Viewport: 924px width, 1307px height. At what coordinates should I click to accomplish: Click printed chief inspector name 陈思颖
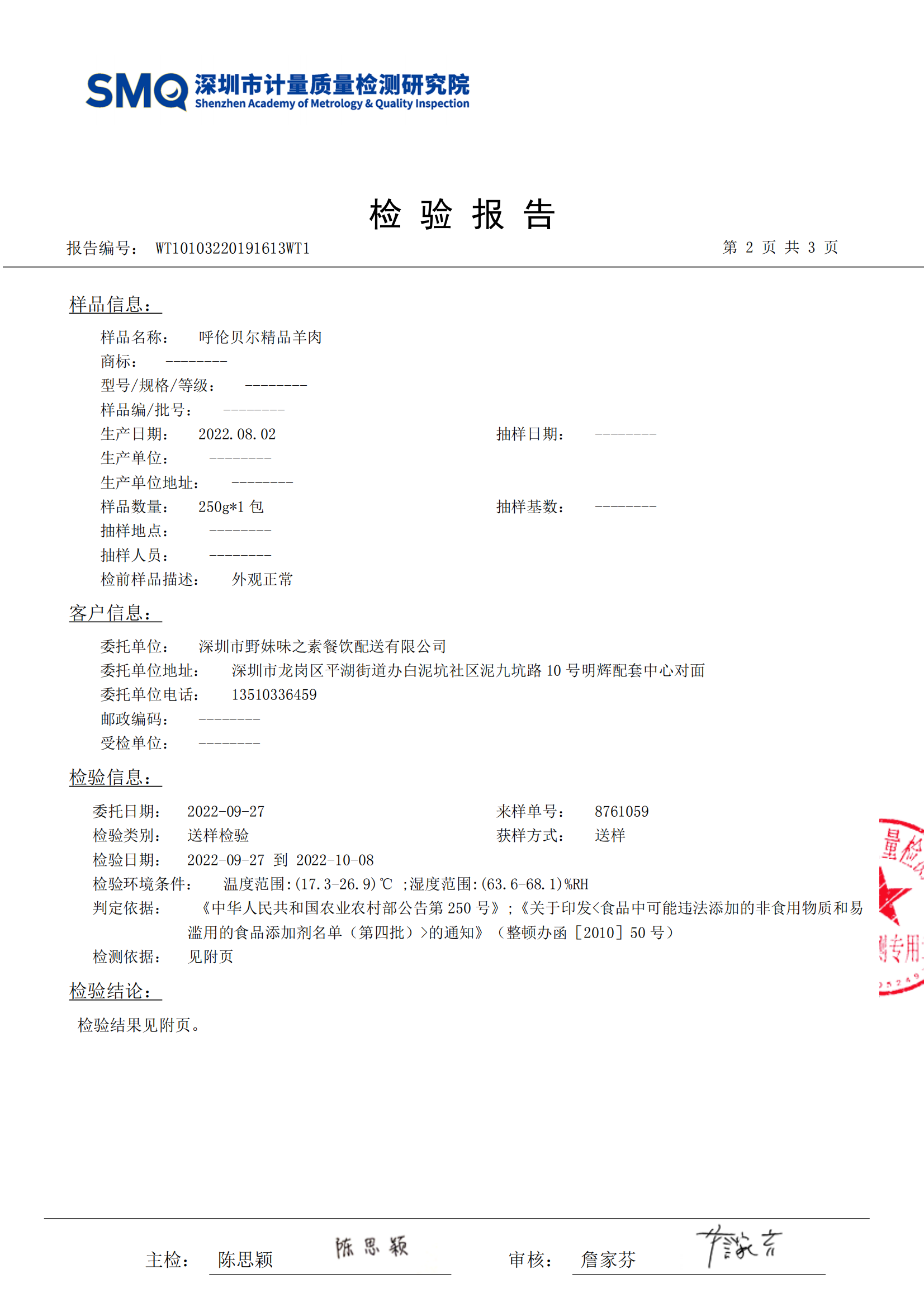tap(245, 1259)
